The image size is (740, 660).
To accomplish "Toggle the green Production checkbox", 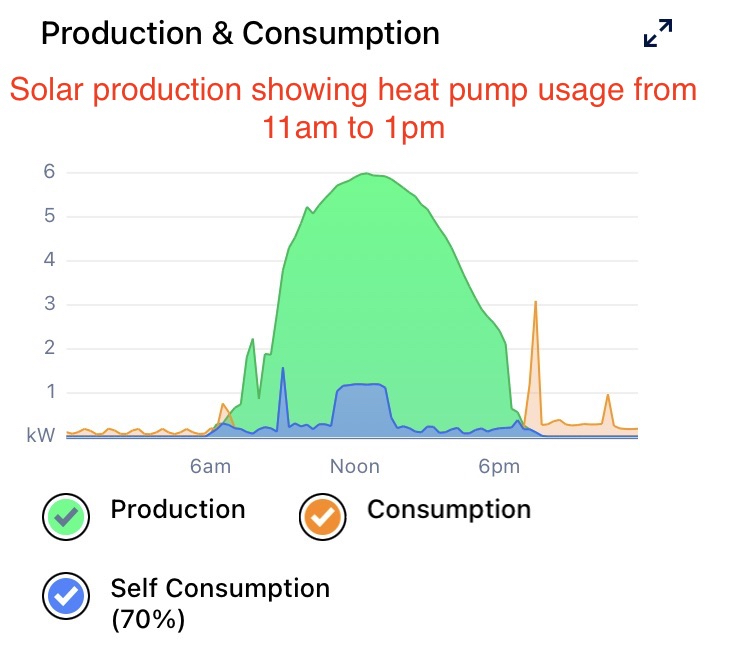I will 66,516.
